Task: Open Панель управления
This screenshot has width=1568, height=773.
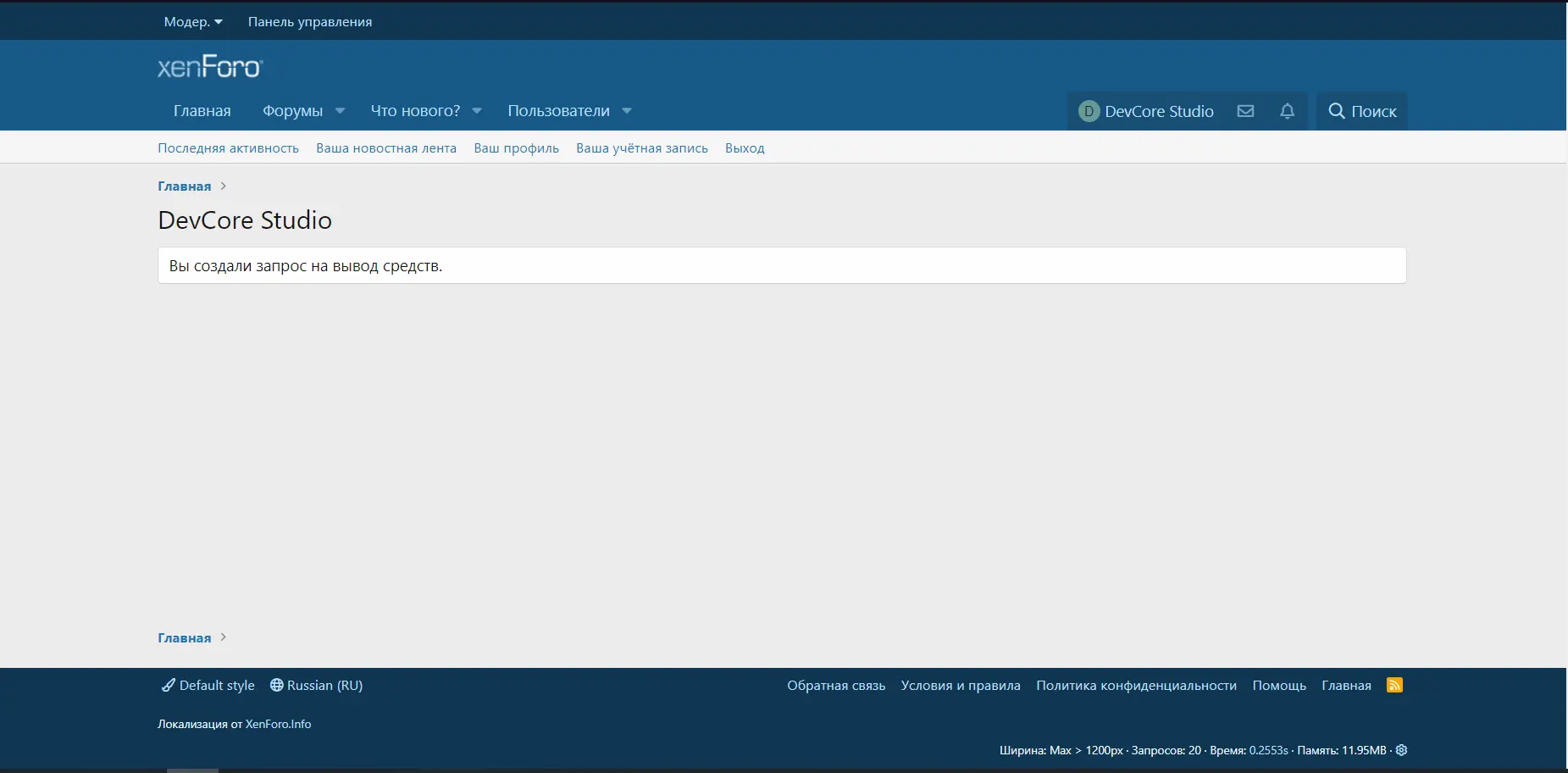Action: (x=310, y=21)
